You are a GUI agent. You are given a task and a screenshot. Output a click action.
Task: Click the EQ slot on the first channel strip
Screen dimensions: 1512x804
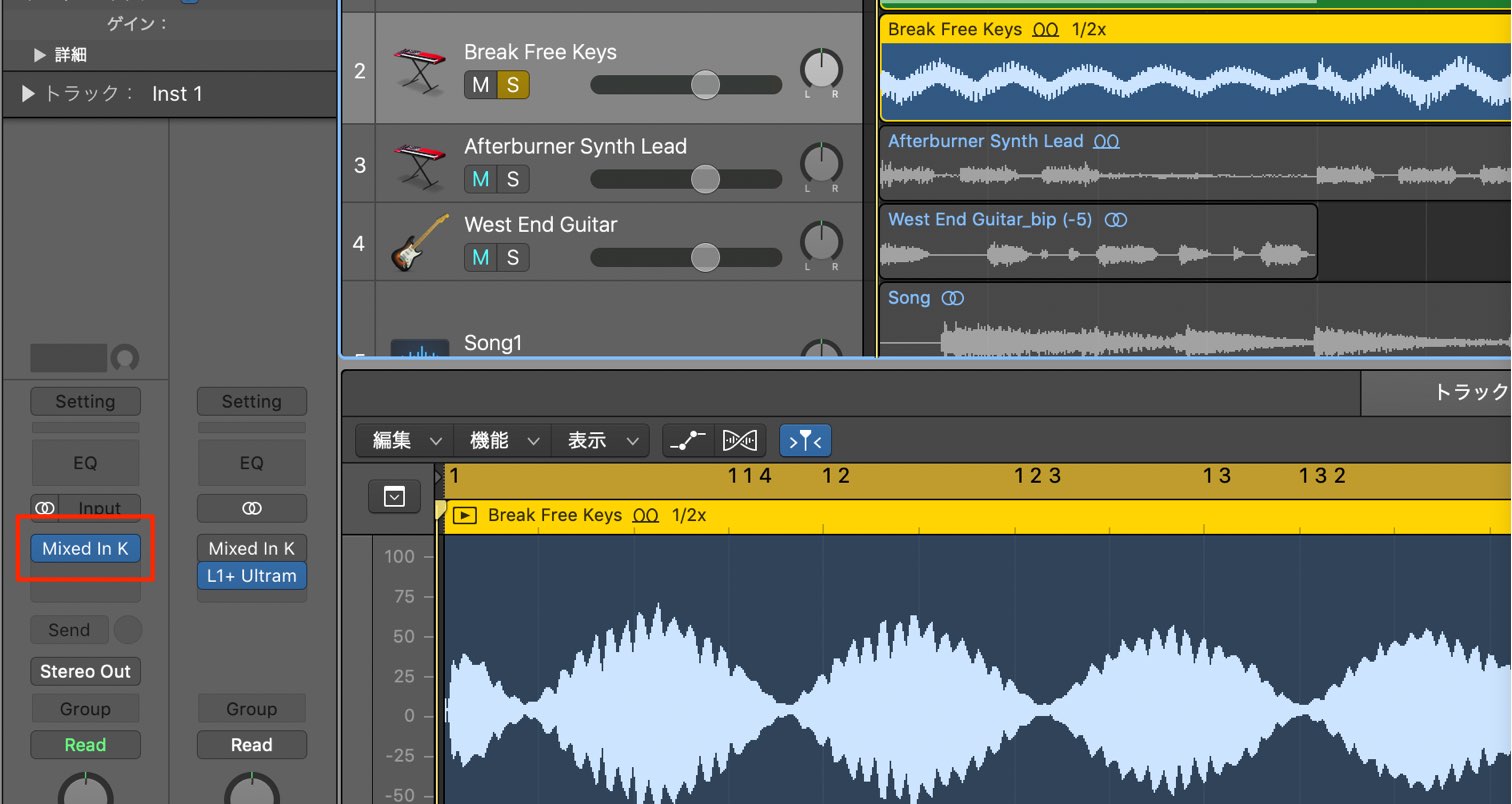coord(86,463)
